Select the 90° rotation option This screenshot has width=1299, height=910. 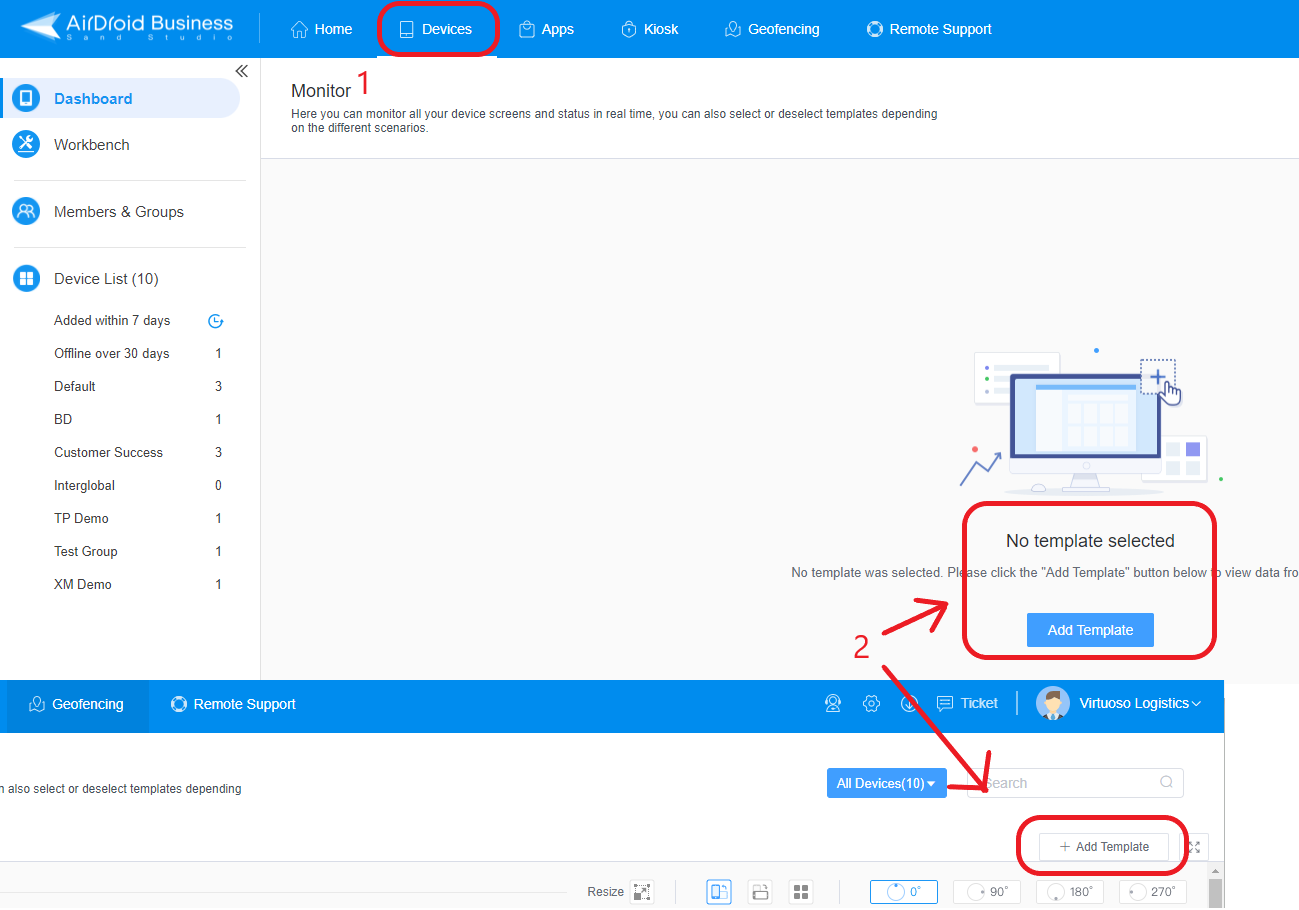click(x=987, y=892)
